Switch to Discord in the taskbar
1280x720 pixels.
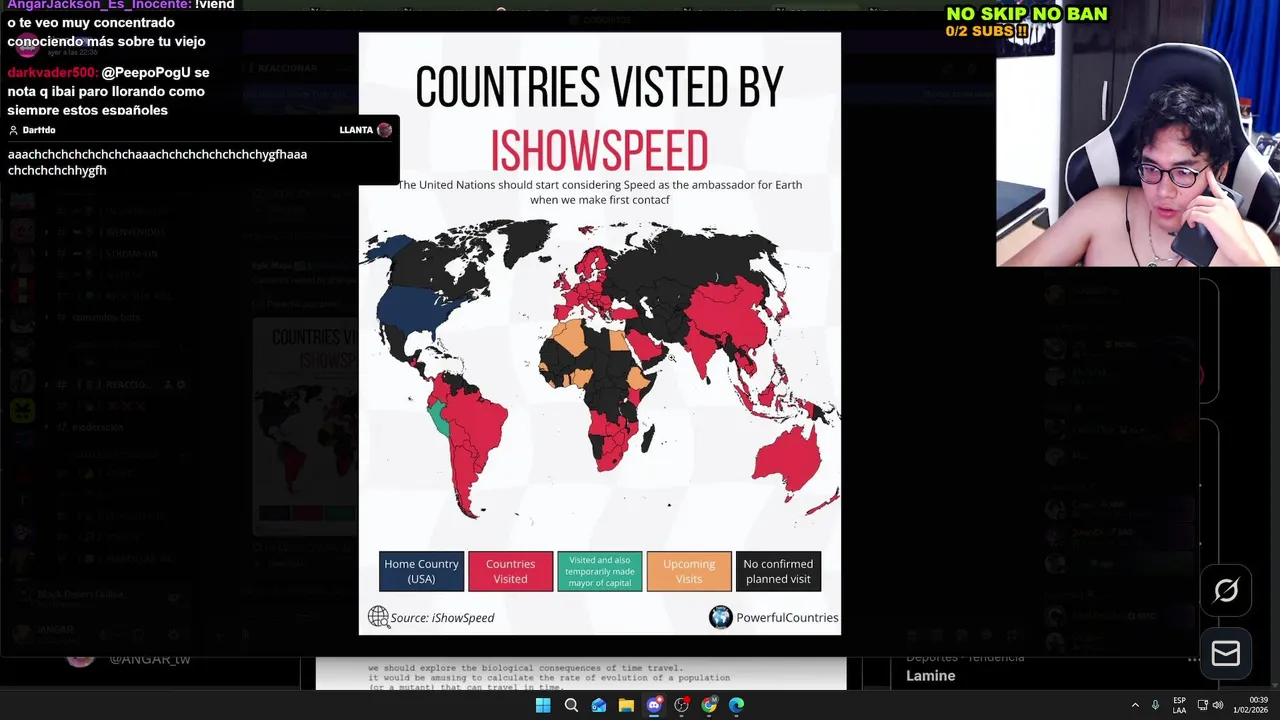pos(654,705)
